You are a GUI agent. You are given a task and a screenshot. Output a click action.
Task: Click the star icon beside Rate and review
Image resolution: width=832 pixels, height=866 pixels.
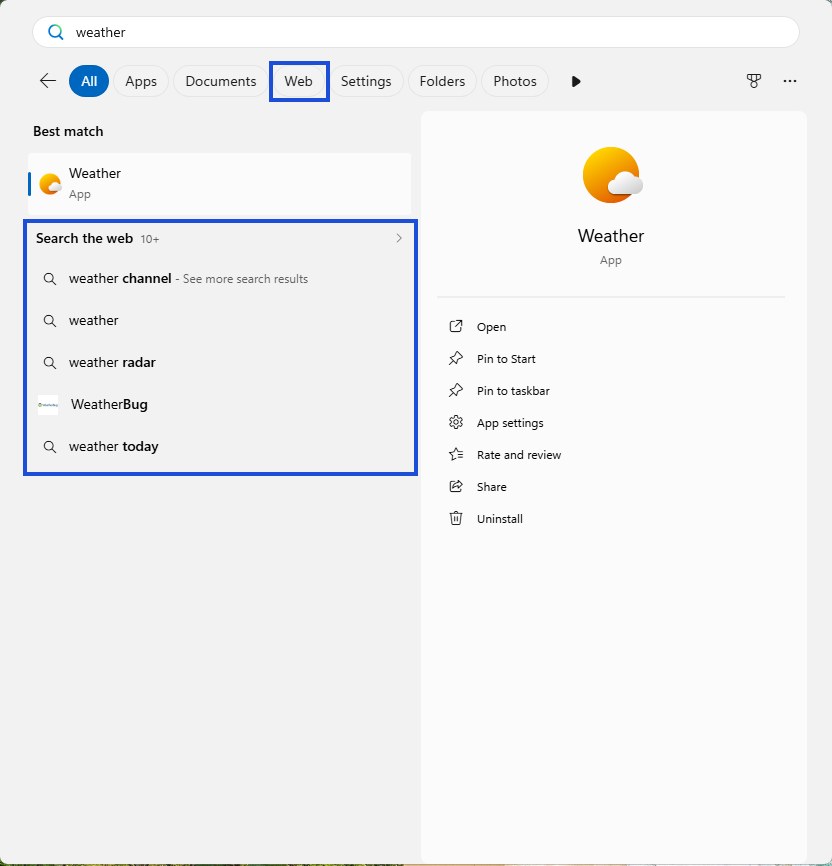pos(456,455)
